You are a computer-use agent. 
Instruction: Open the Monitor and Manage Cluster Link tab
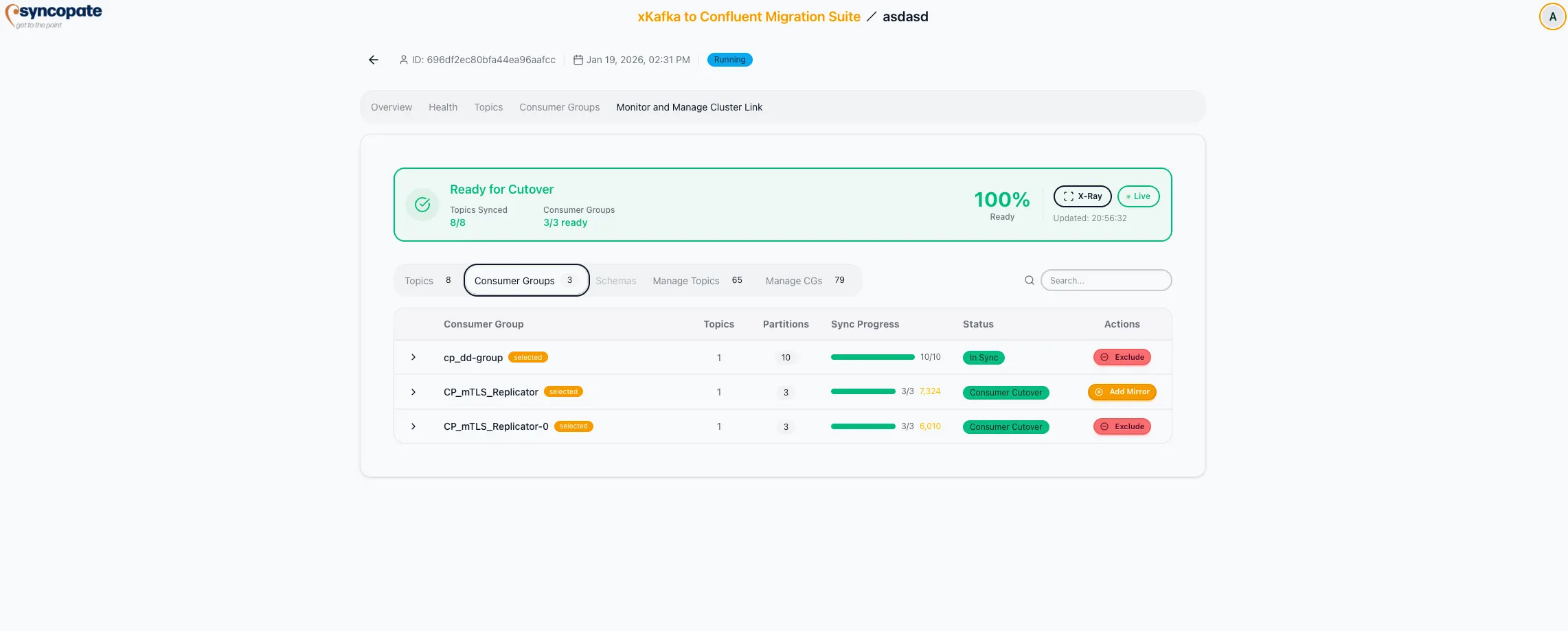pyautogui.click(x=690, y=107)
